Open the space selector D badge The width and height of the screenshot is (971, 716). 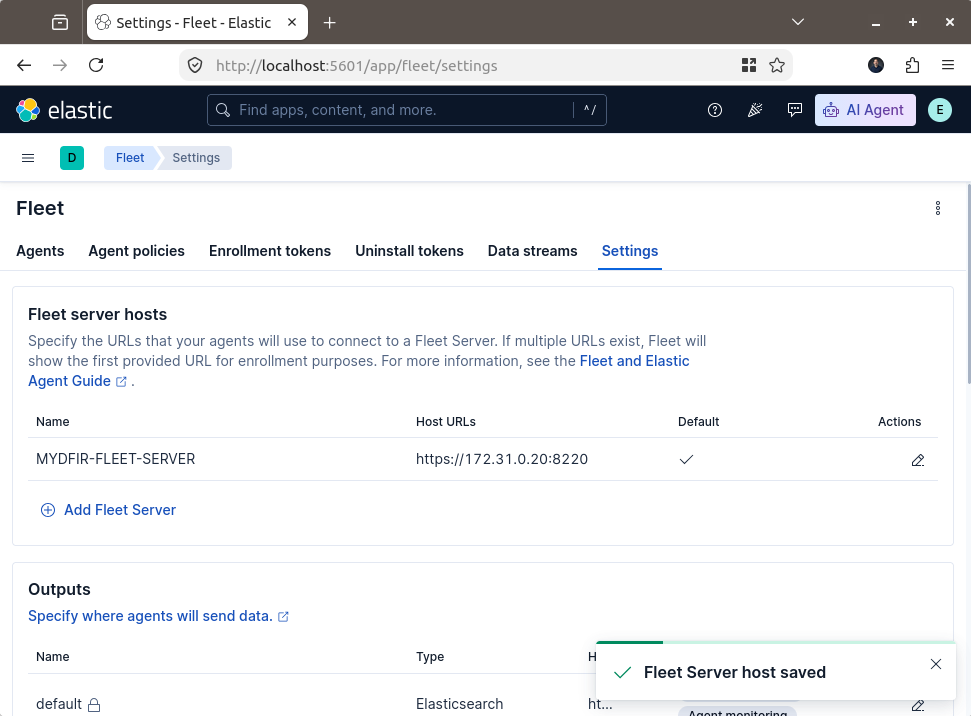pyautogui.click(x=72, y=158)
